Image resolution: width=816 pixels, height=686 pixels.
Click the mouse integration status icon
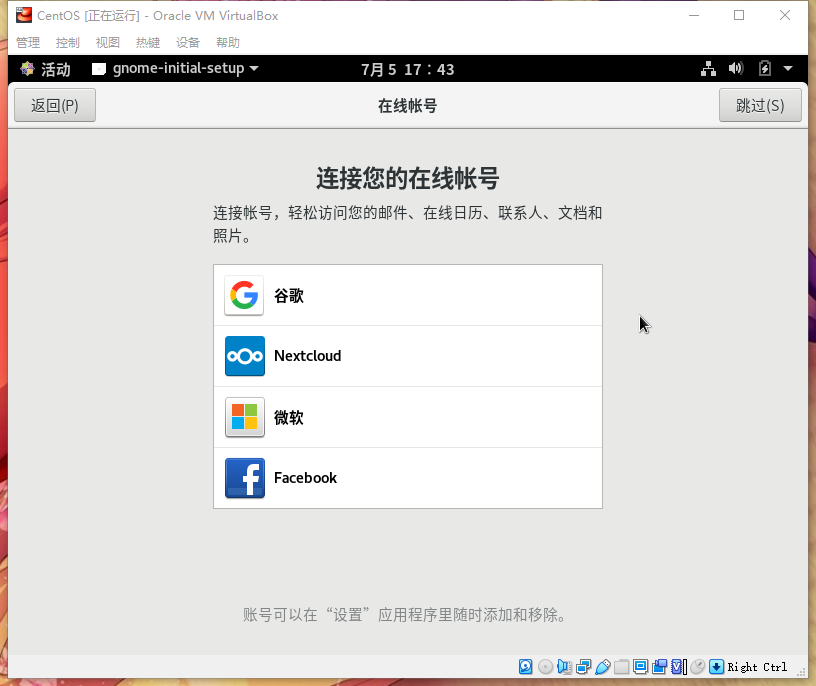(x=698, y=667)
